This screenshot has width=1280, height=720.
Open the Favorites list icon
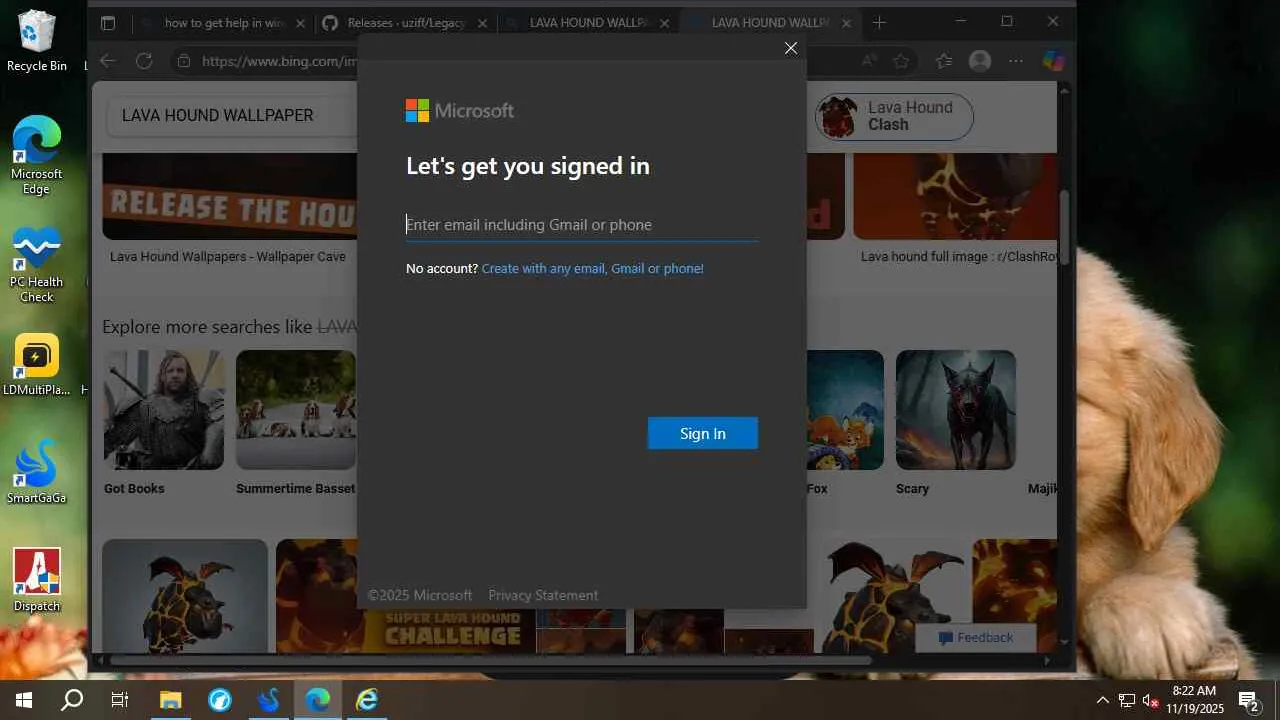(x=943, y=61)
